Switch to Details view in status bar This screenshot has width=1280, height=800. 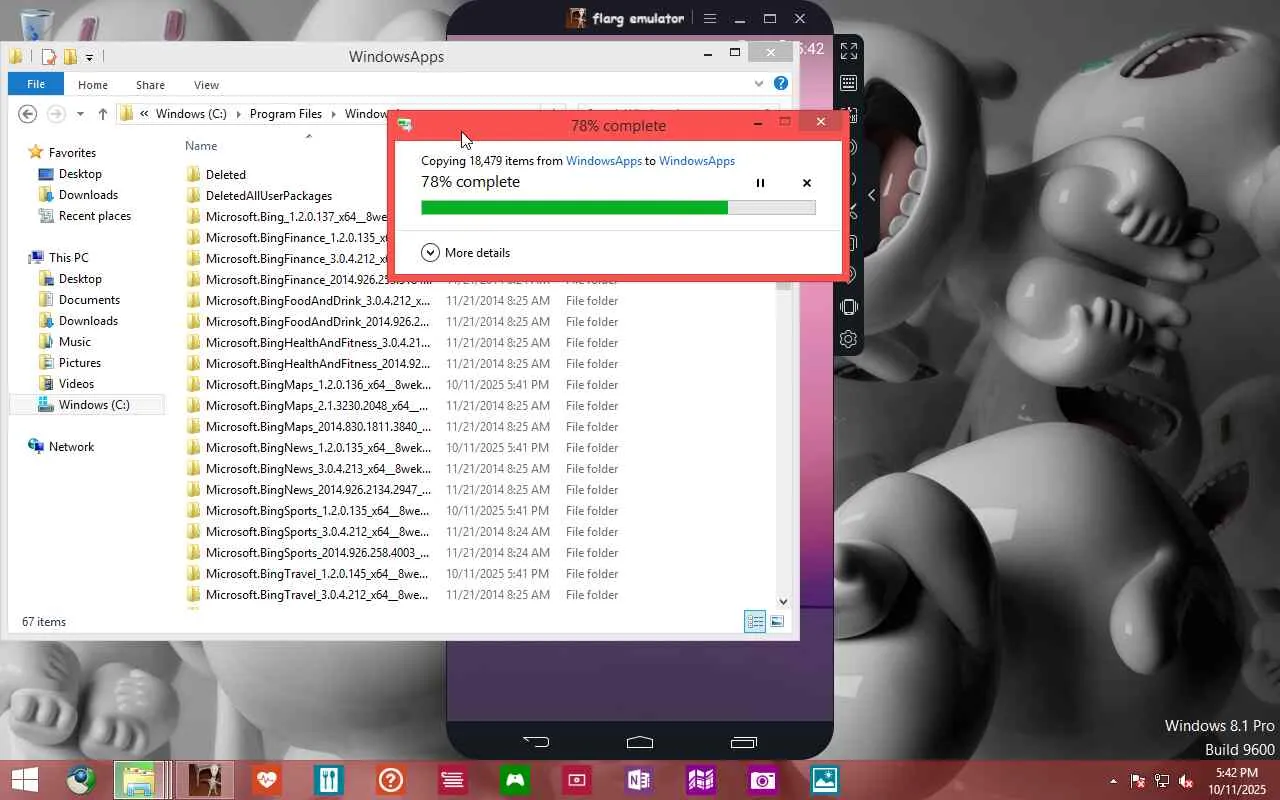tap(755, 622)
